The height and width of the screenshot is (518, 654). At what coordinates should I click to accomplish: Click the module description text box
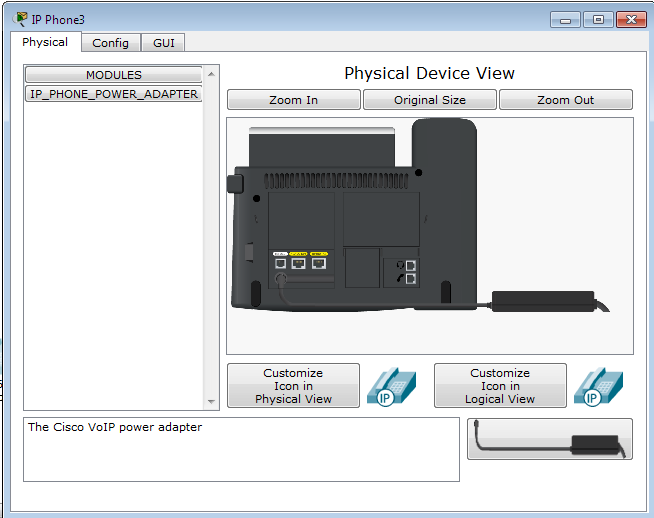point(241,449)
